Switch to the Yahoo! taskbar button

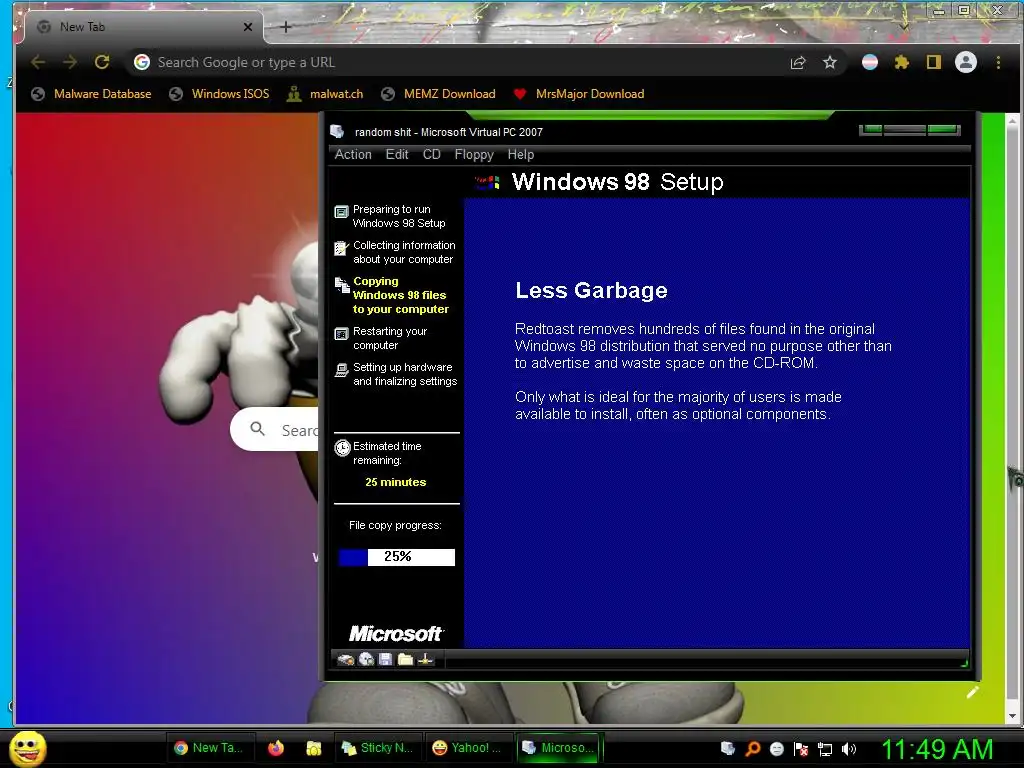pyautogui.click(x=467, y=748)
